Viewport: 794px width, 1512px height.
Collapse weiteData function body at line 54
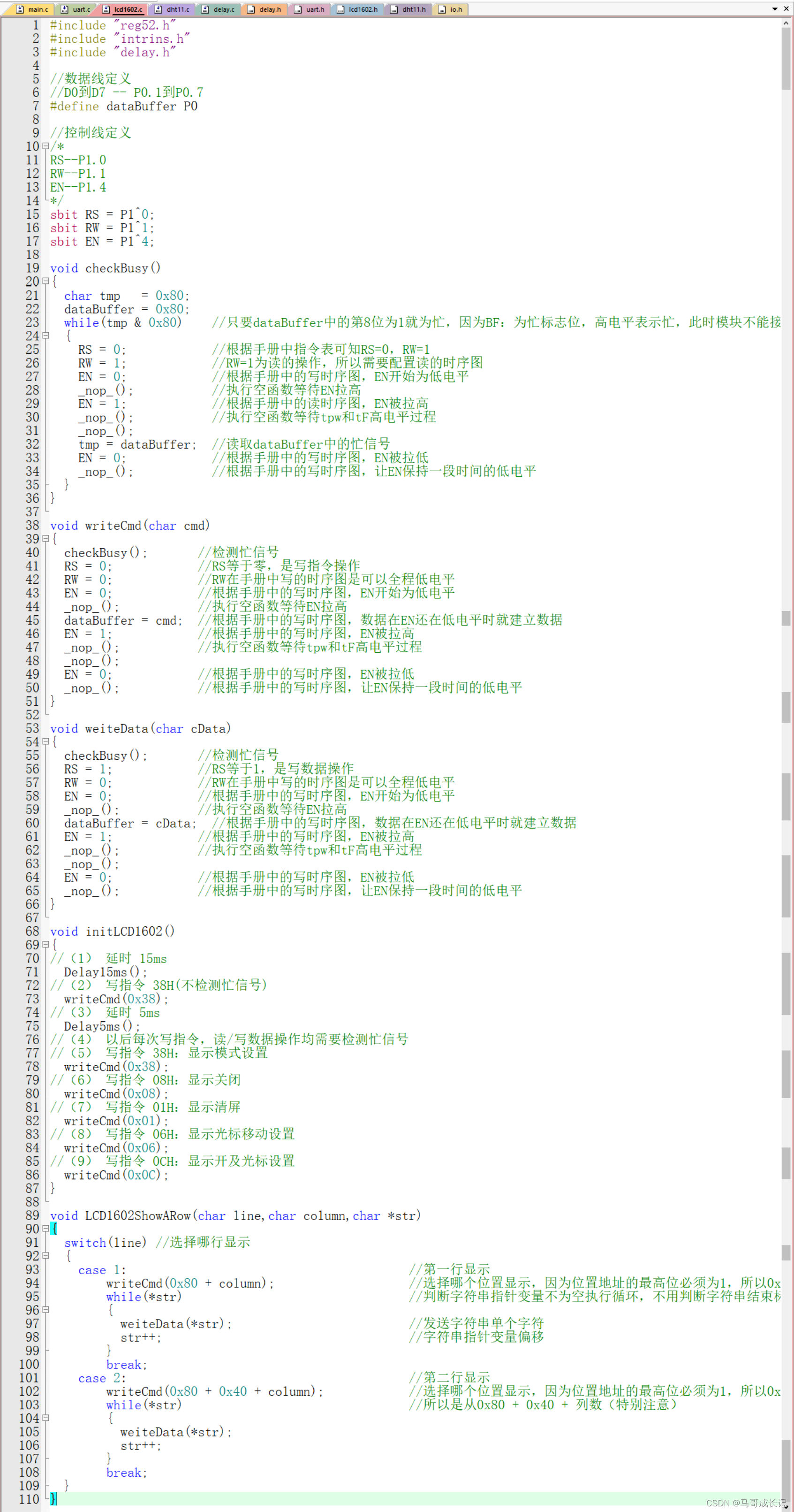pyautogui.click(x=46, y=741)
